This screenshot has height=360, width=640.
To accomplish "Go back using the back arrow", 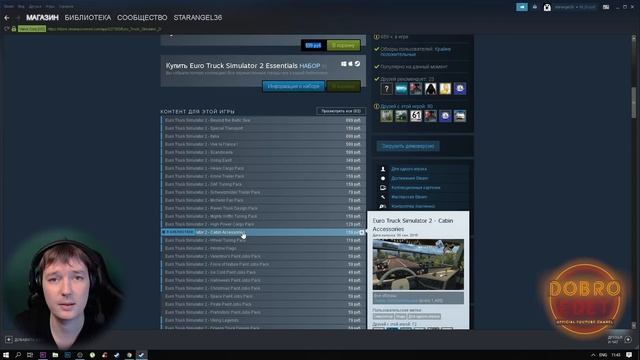I will click(x=7, y=18).
